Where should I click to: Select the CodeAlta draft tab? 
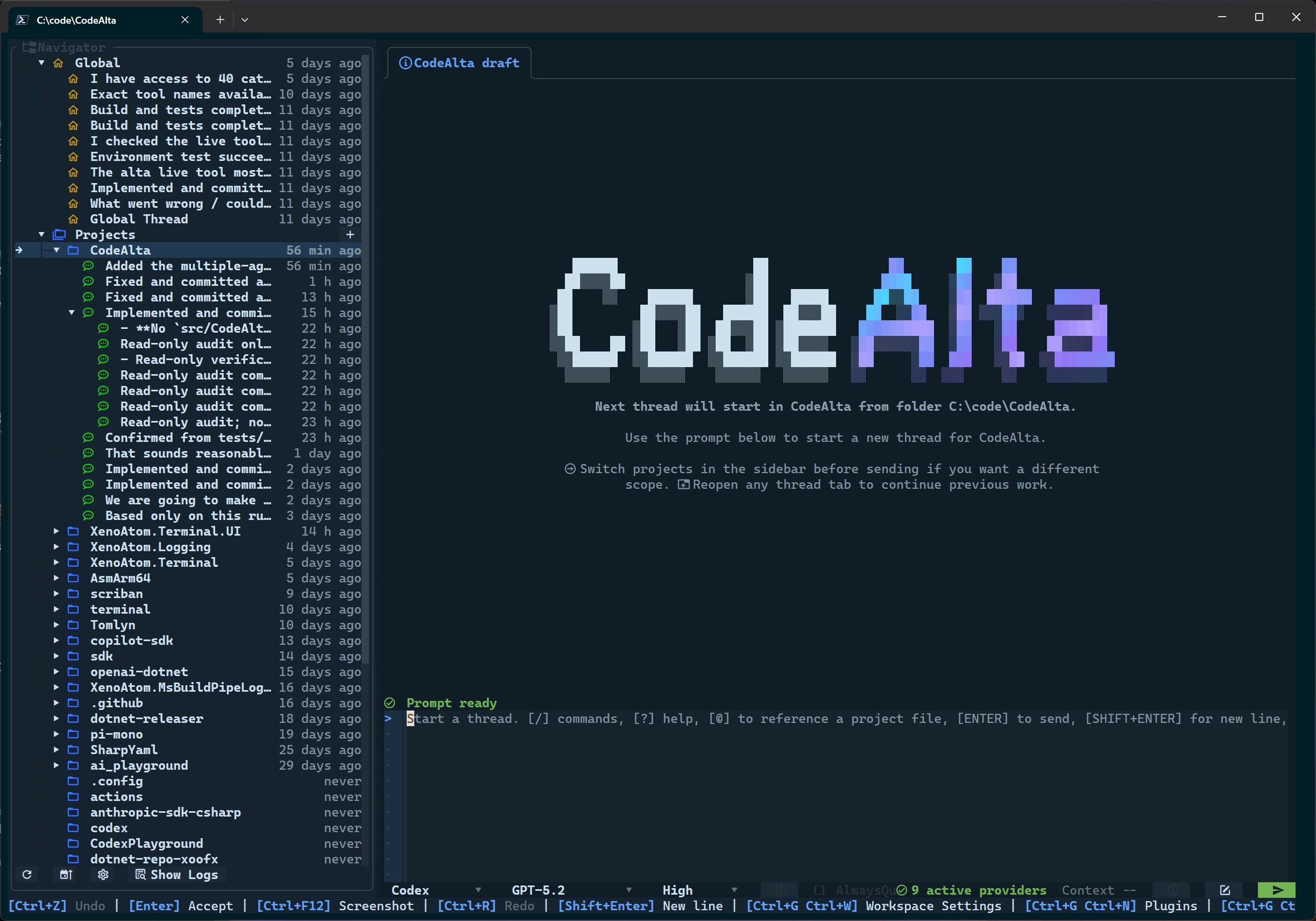pyautogui.click(x=459, y=63)
